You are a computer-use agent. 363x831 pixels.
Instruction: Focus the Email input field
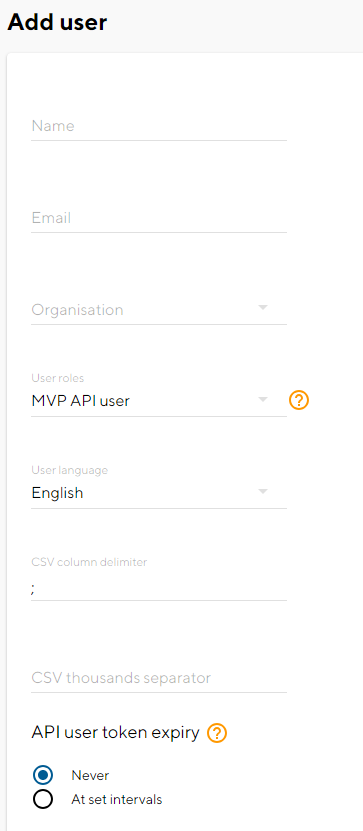[x=159, y=218]
